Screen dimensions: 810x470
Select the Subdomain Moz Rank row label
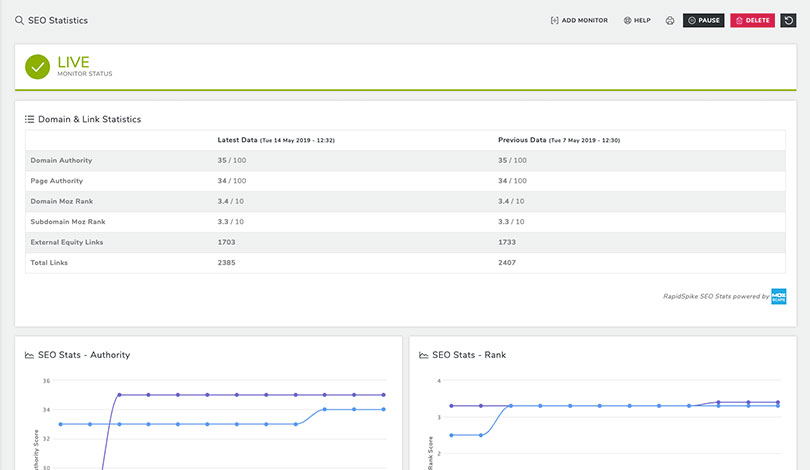tap(68, 222)
